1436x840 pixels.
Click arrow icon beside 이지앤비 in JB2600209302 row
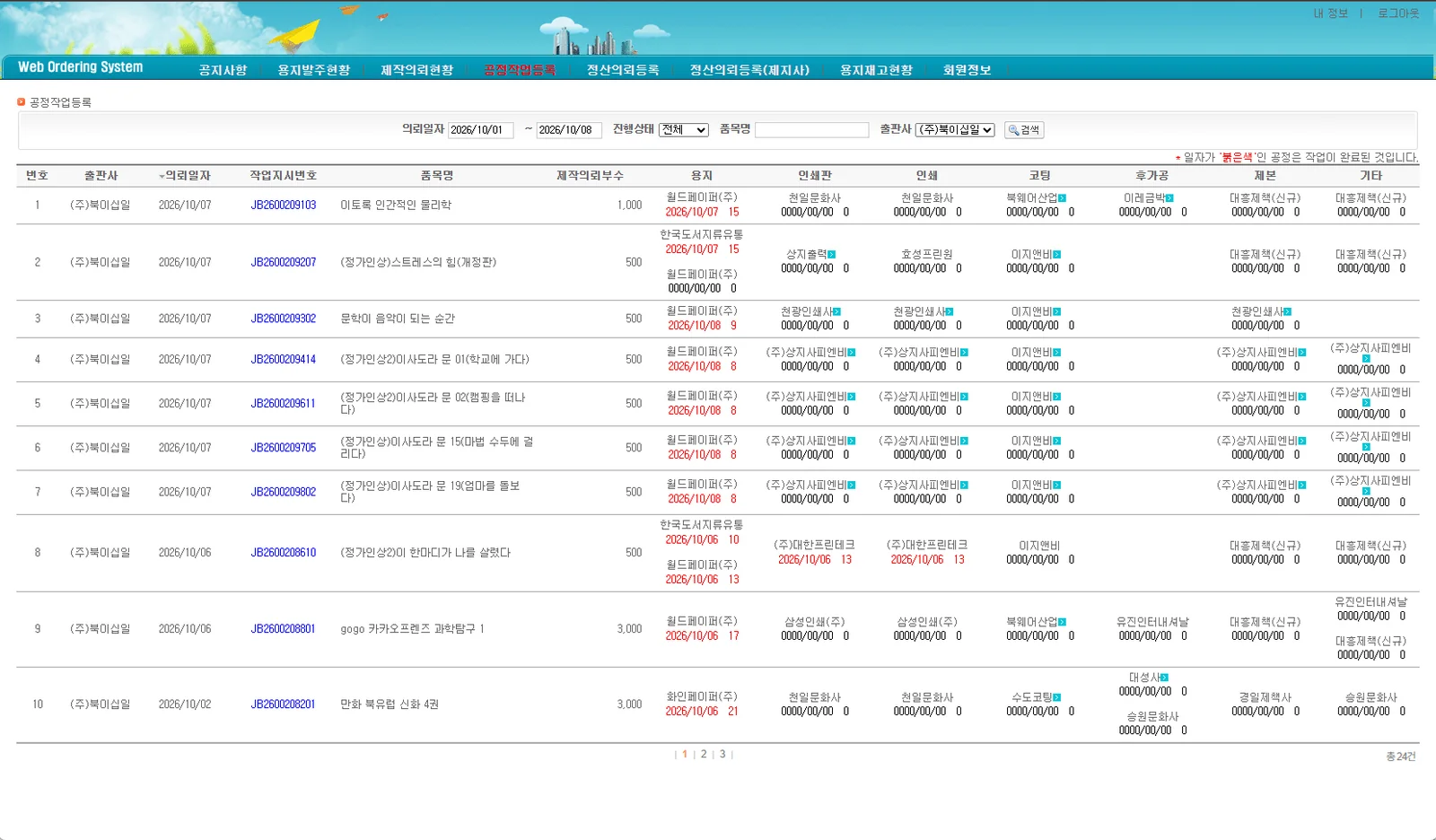click(x=1057, y=312)
